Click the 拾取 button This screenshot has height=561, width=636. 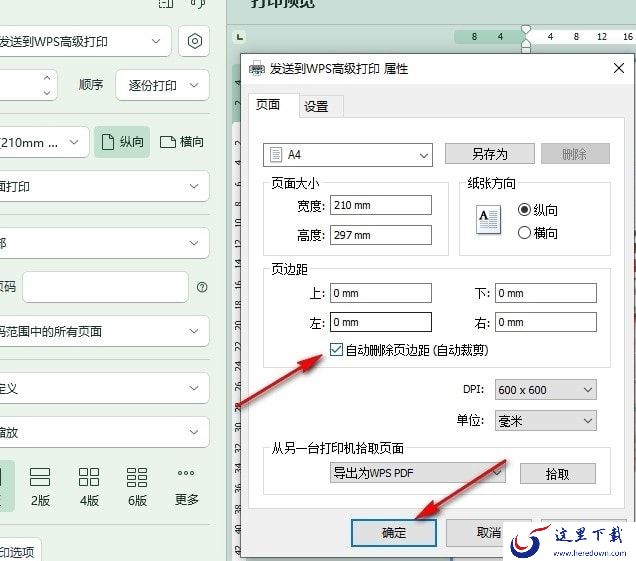pyautogui.click(x=558, y=474)
